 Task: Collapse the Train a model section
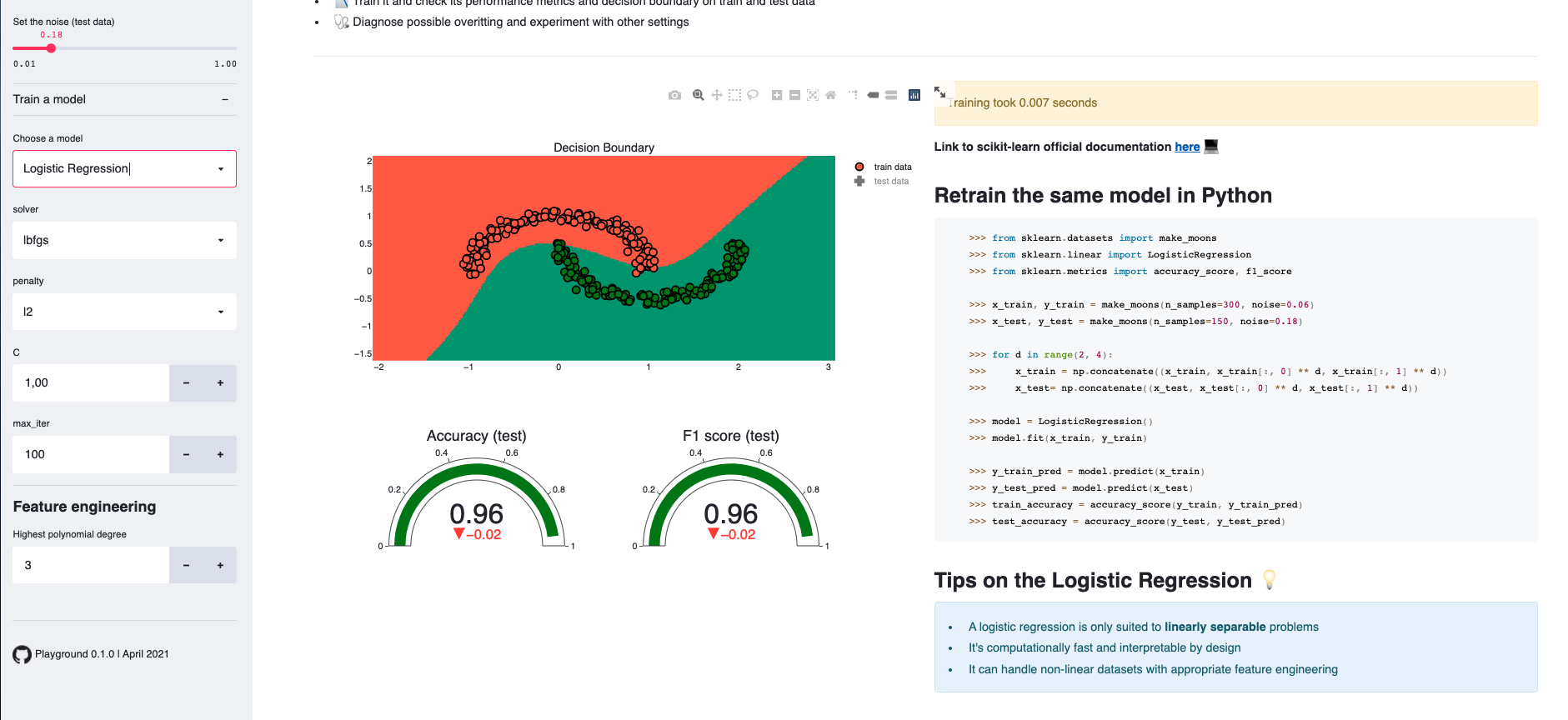tap(224, 99)
